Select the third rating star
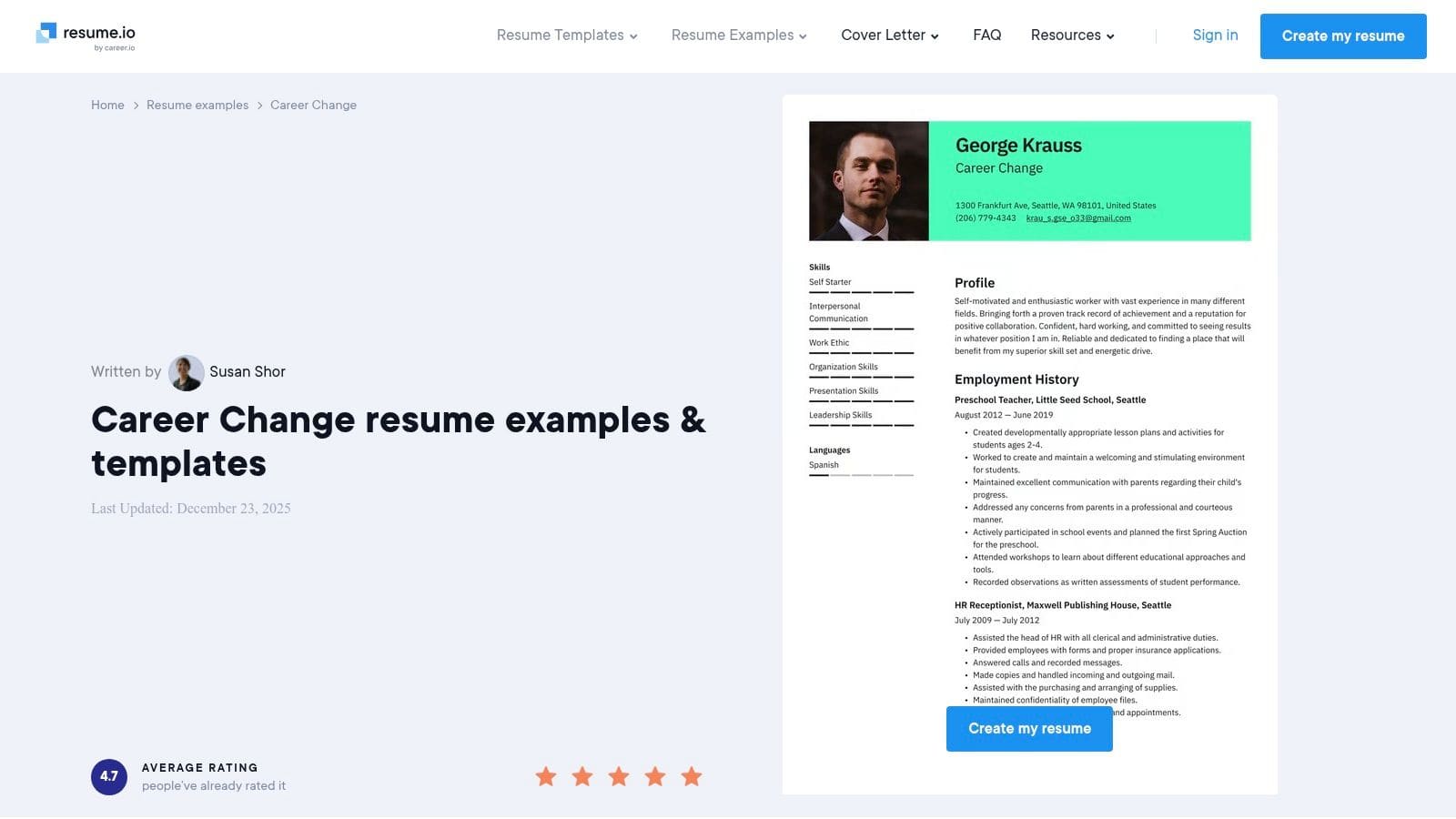The height and width of the screenshot is (819, 1456). click(619, 776)
